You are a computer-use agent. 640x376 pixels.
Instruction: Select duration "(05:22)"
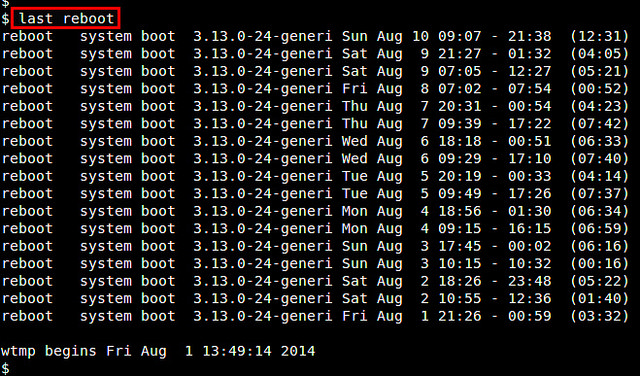coord(599,281)
